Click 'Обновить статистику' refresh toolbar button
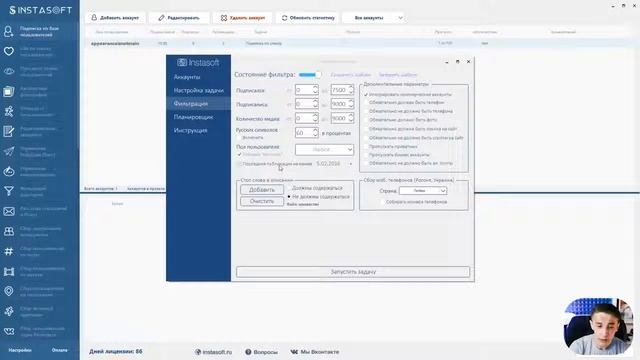The image size is (640, 360). coord(308,18)
